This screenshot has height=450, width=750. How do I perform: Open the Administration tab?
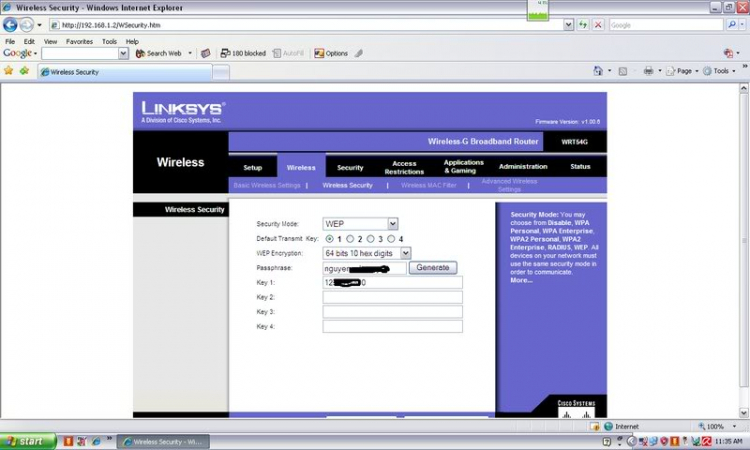click(x=523, y=166)
